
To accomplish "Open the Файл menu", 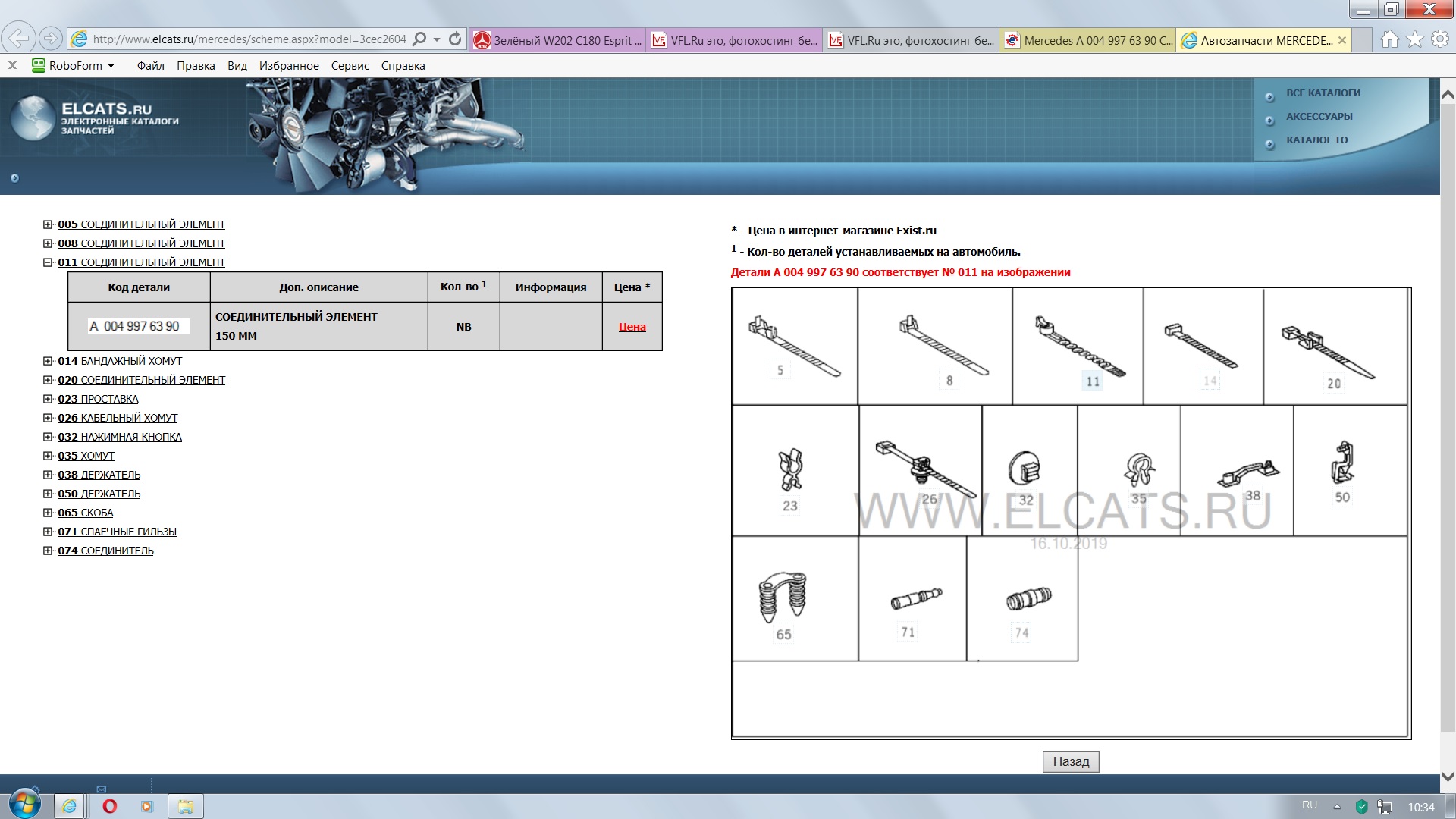I will pyautogui.click(x=150, y=66).
